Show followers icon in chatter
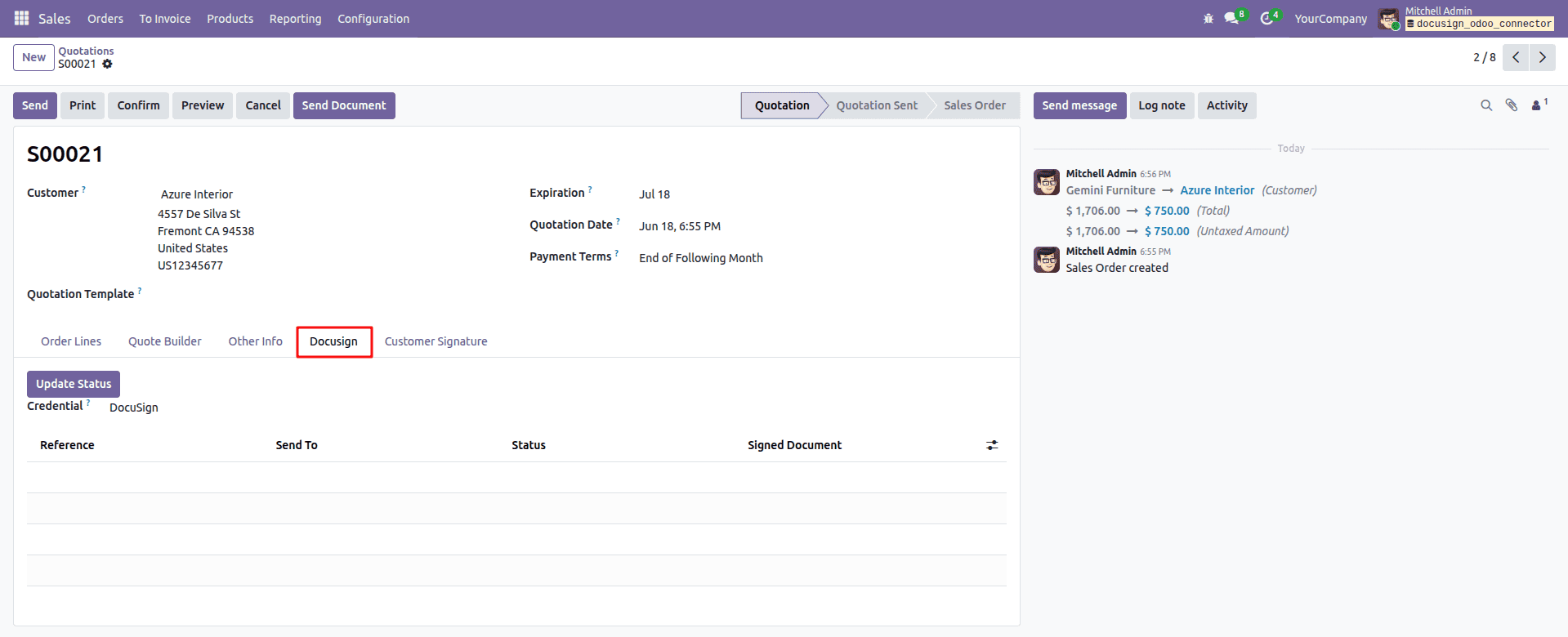The height and width of the screenshot is (637, 1568). [x=1539, y=105]
